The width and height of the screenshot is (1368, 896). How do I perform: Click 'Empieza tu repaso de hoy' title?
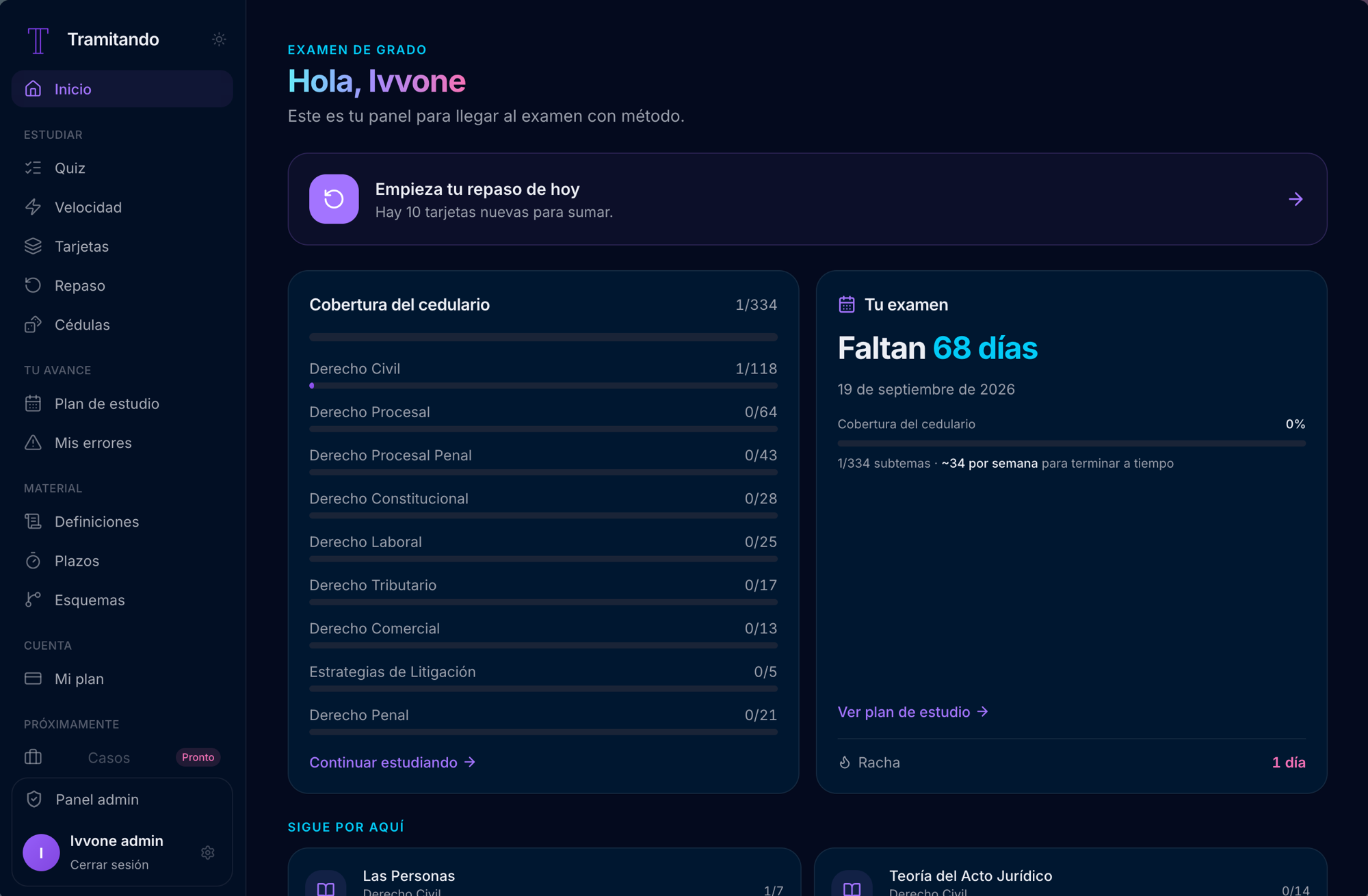tap(477, 189)
